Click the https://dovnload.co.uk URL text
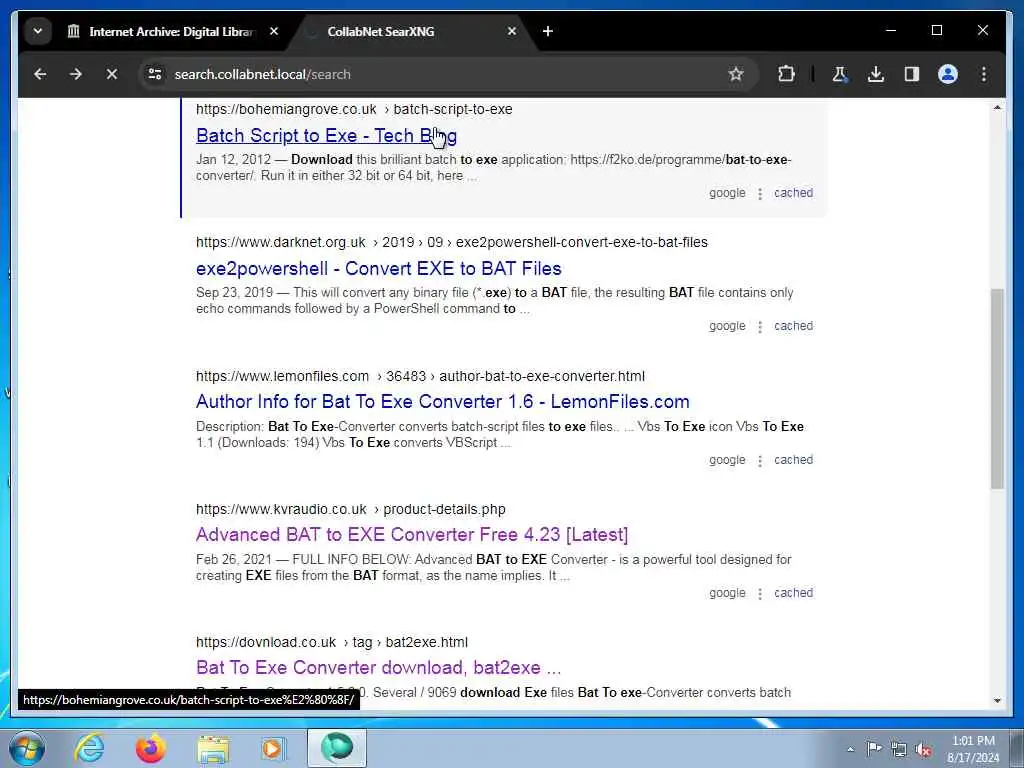The image size is (1024, 768). tap(266, 643)
